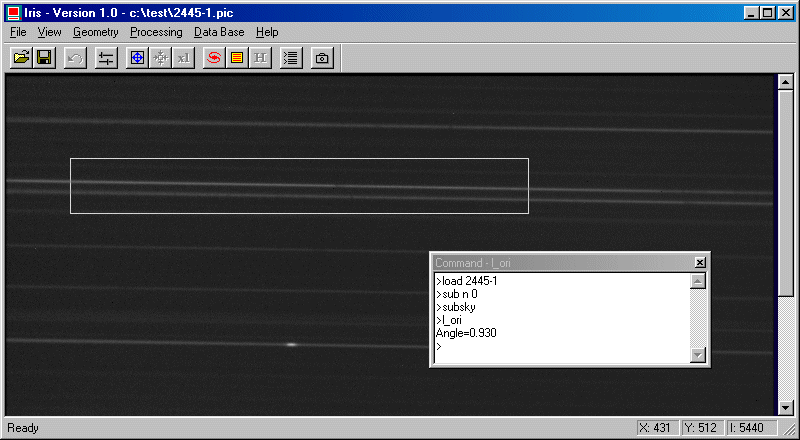Click the grayed H toolbar icon
This screenshot has width=800, height=440.
pyautogui.click(x=260, y=58)
